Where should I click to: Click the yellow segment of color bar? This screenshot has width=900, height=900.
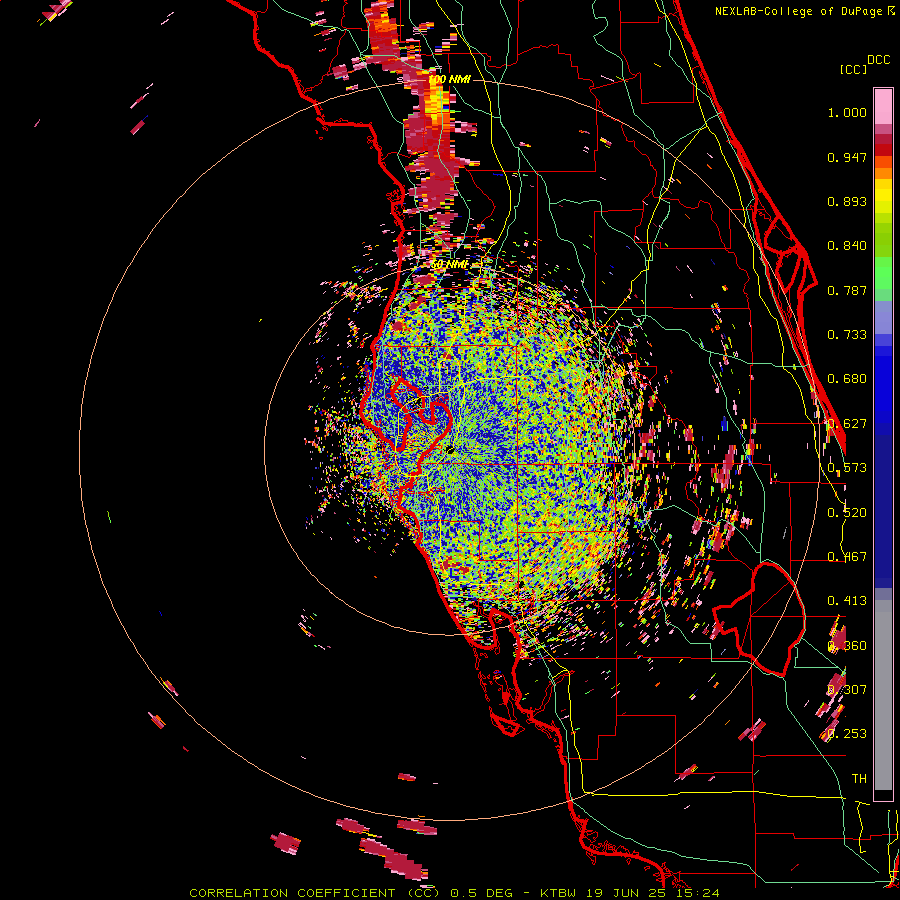pyautogui.click(x=883, y=196)
